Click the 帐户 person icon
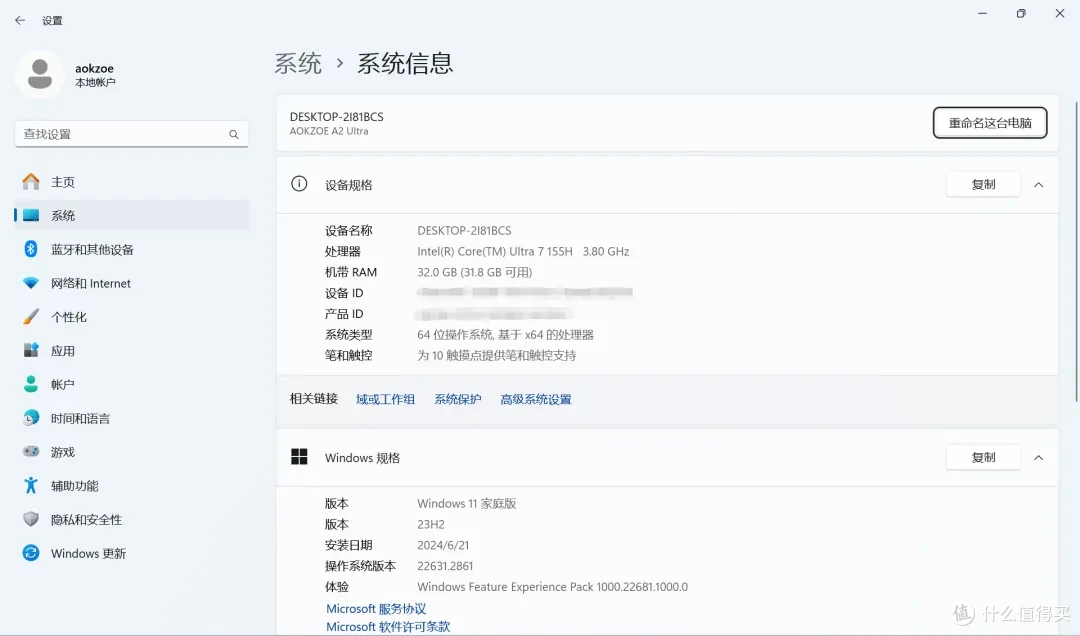This screenshot has height=636, width=1080. point(31,384)
